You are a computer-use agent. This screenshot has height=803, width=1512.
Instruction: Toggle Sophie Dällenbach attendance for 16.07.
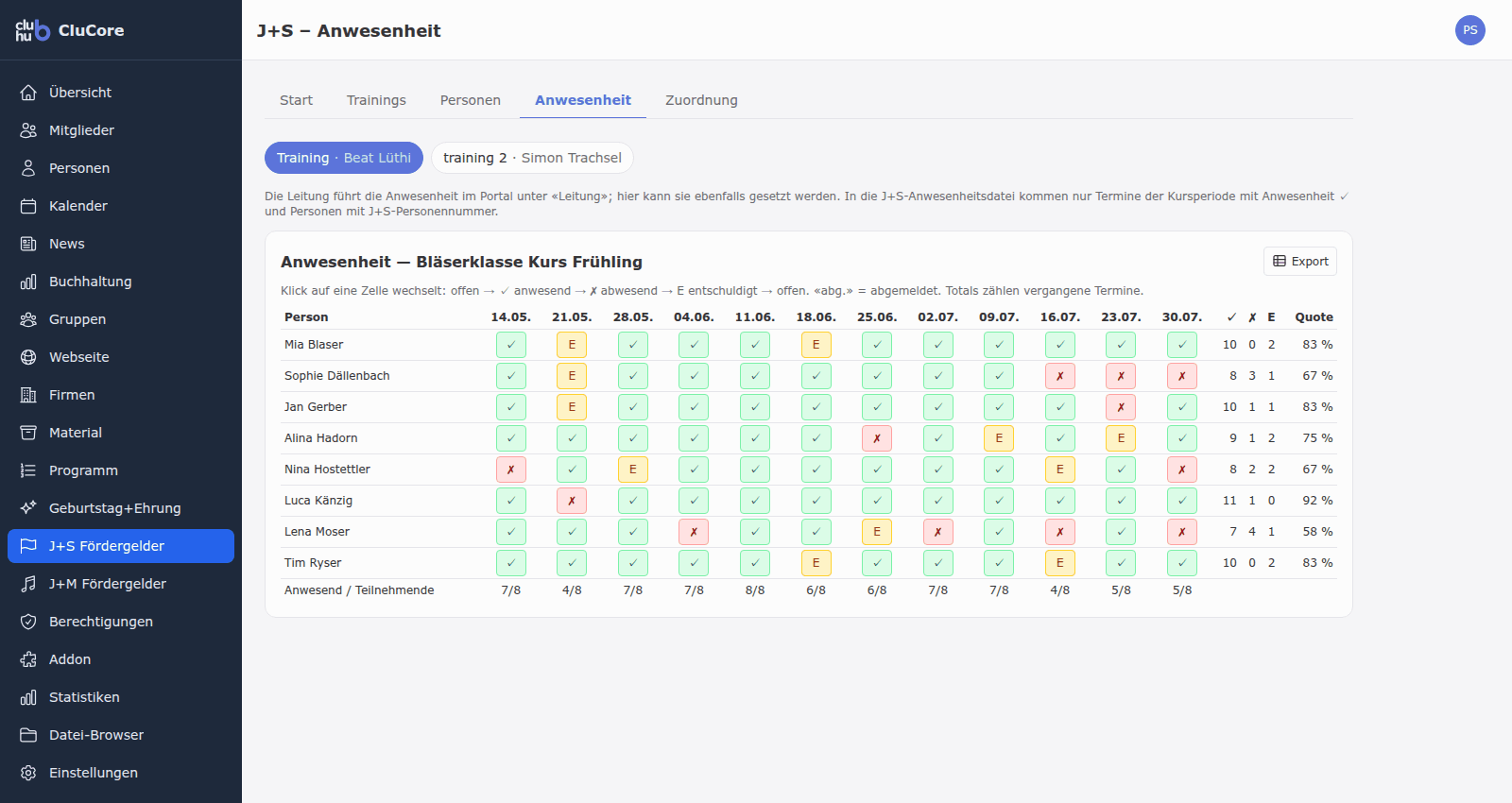pyautogui.click(x=1060, y=376)
